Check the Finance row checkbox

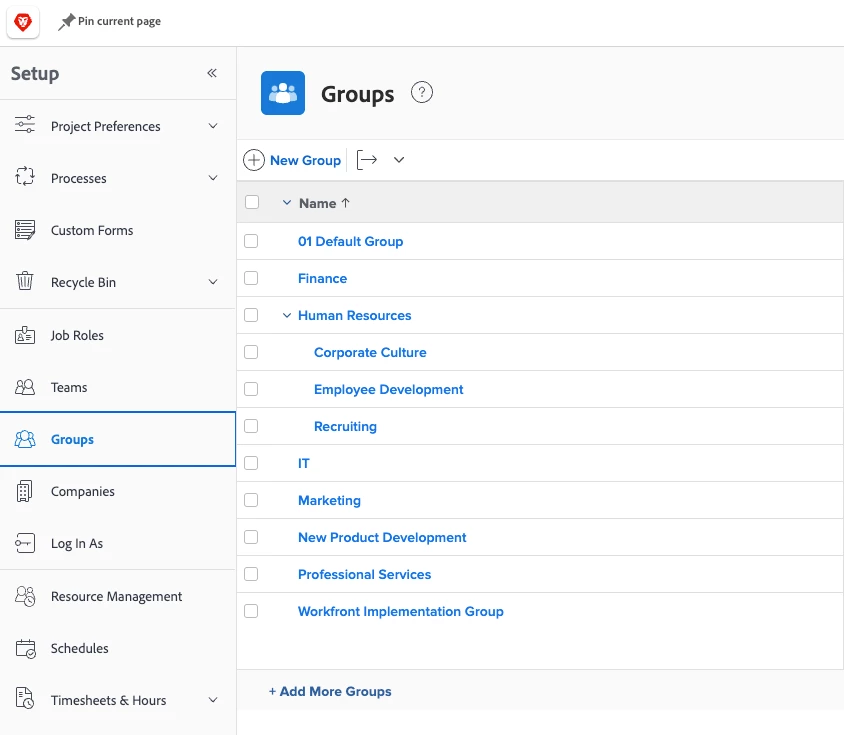click(x=251, y=278)
